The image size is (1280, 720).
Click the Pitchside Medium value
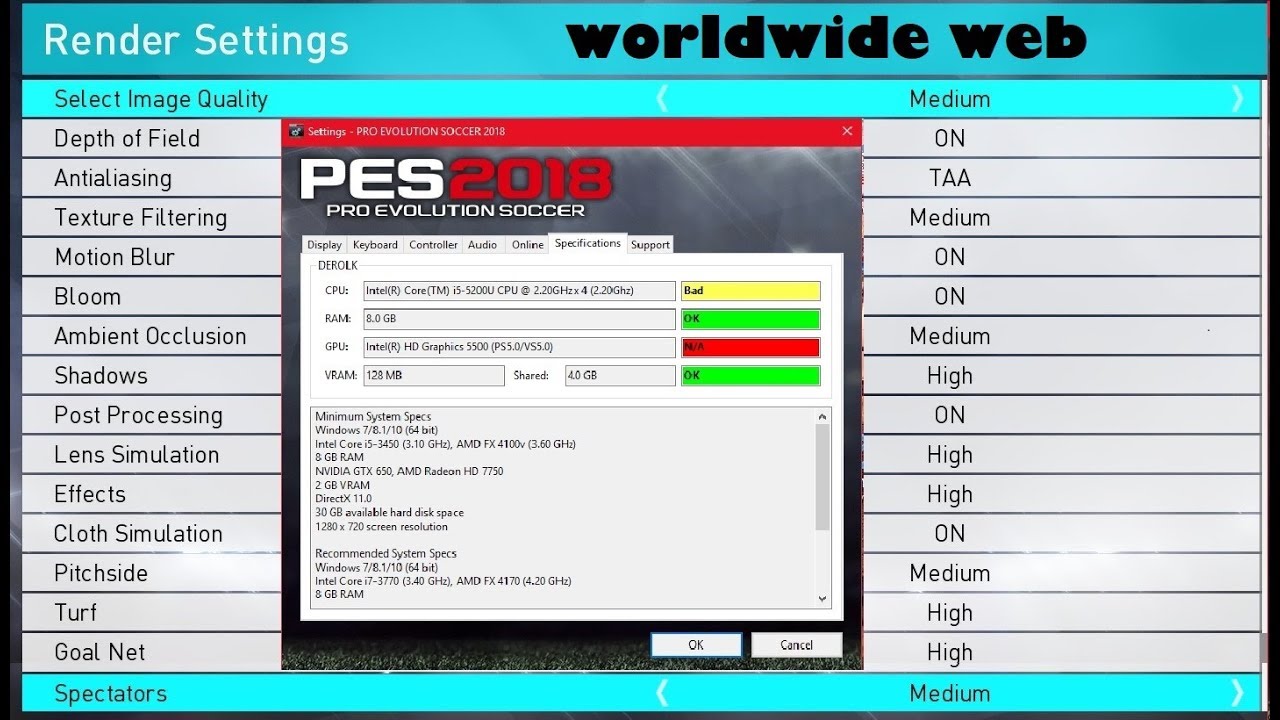950,573
